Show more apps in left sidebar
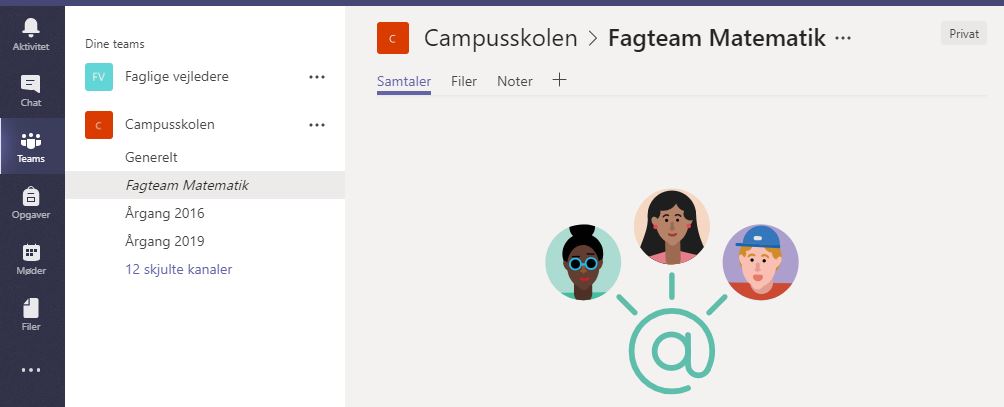 pos(31,370)
